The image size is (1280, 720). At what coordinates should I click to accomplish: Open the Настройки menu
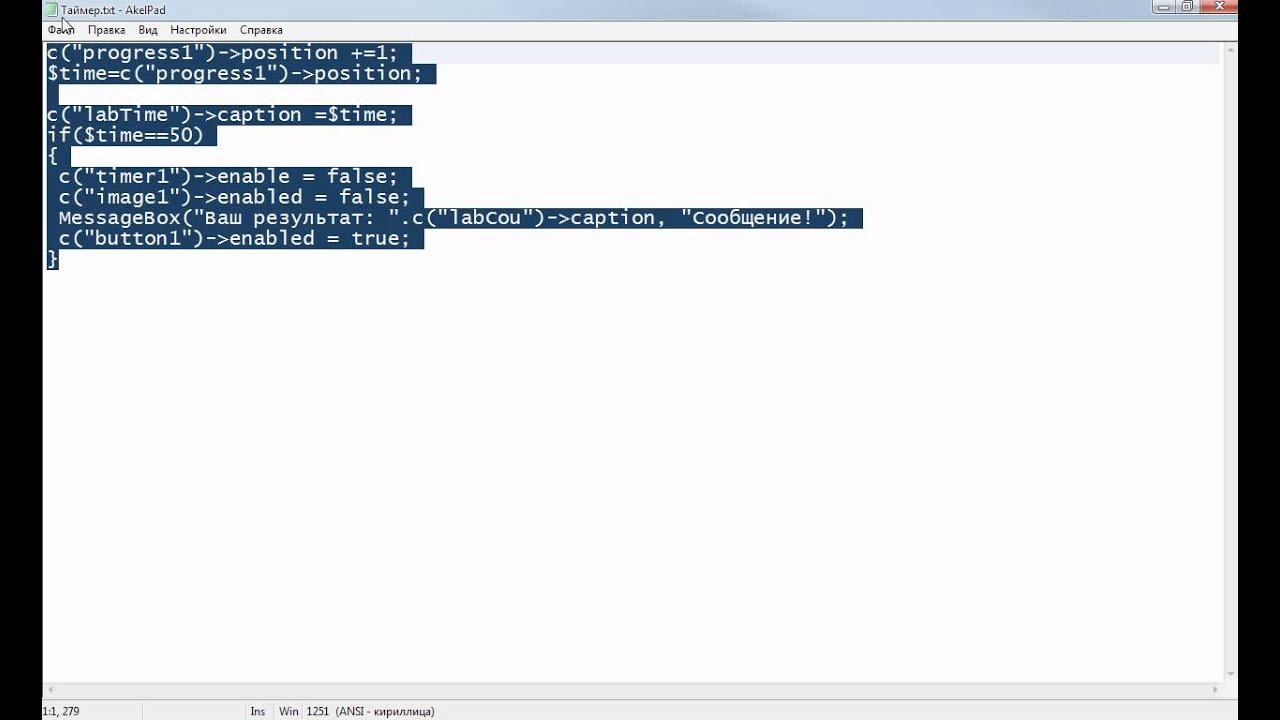pos(198,30)
